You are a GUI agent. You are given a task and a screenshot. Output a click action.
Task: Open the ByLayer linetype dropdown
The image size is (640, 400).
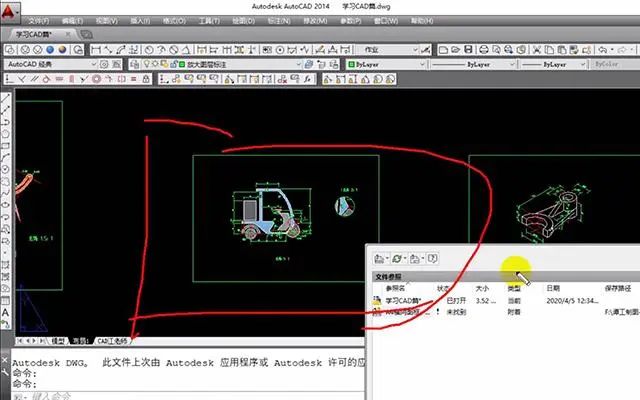(511, 64)
